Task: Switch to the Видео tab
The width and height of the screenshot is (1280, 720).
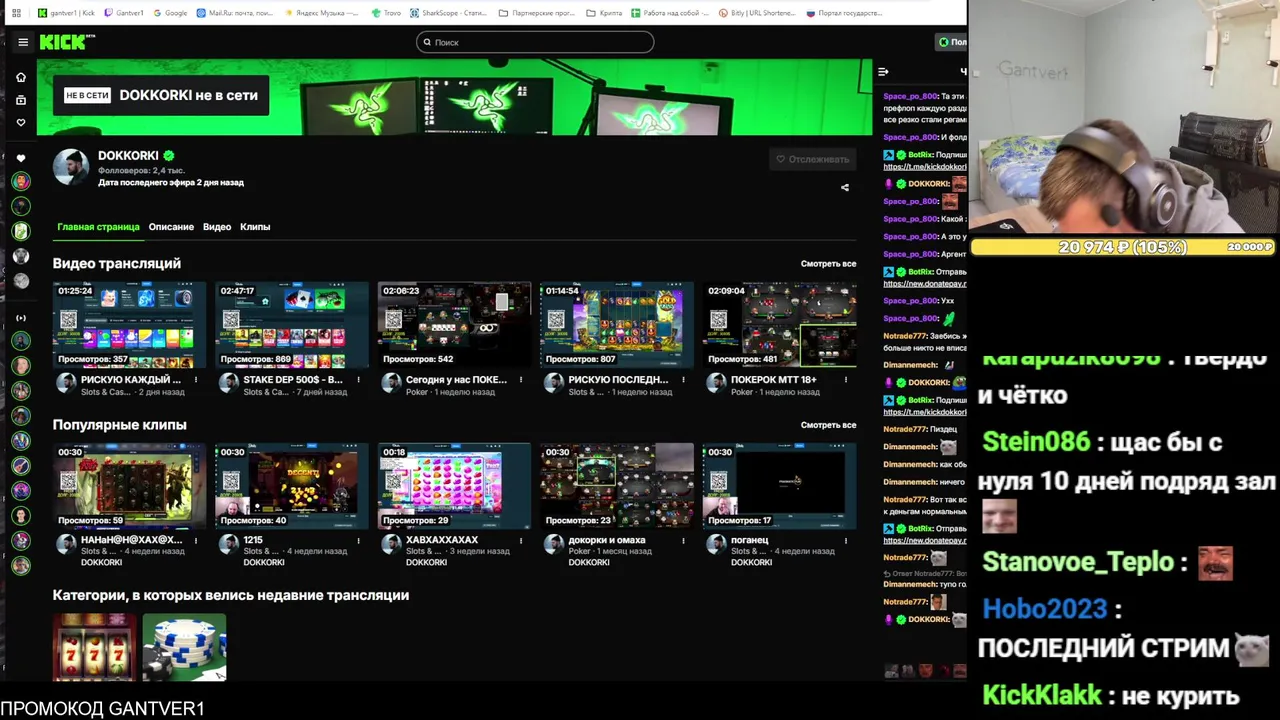Action: [217, 227]
